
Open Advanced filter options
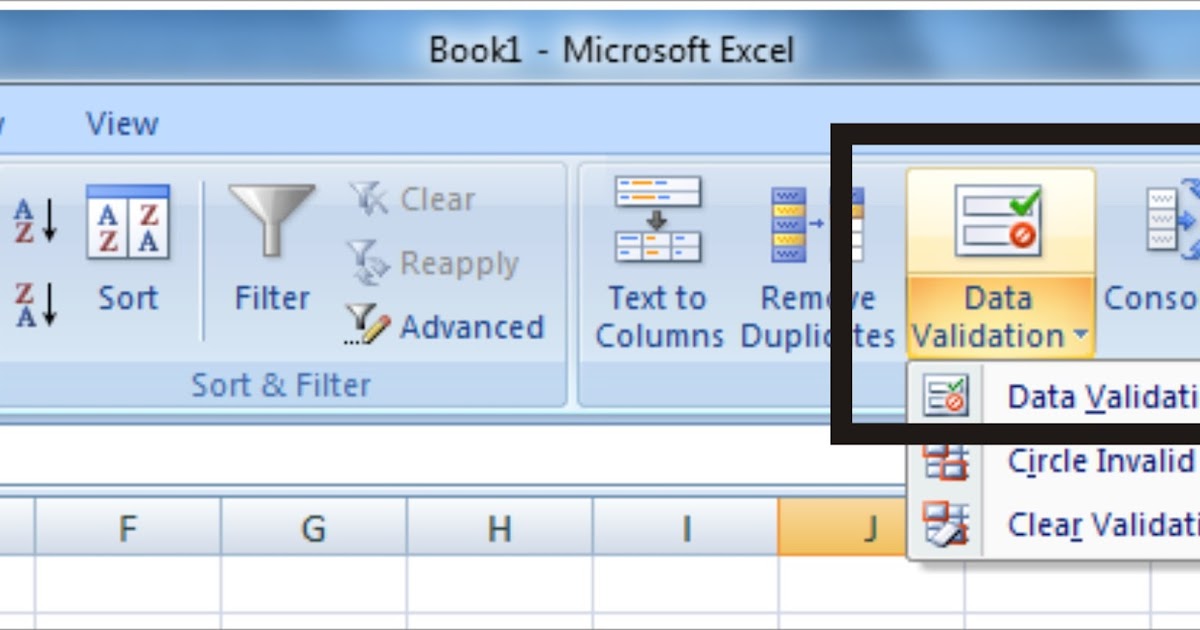click(443, 326)
